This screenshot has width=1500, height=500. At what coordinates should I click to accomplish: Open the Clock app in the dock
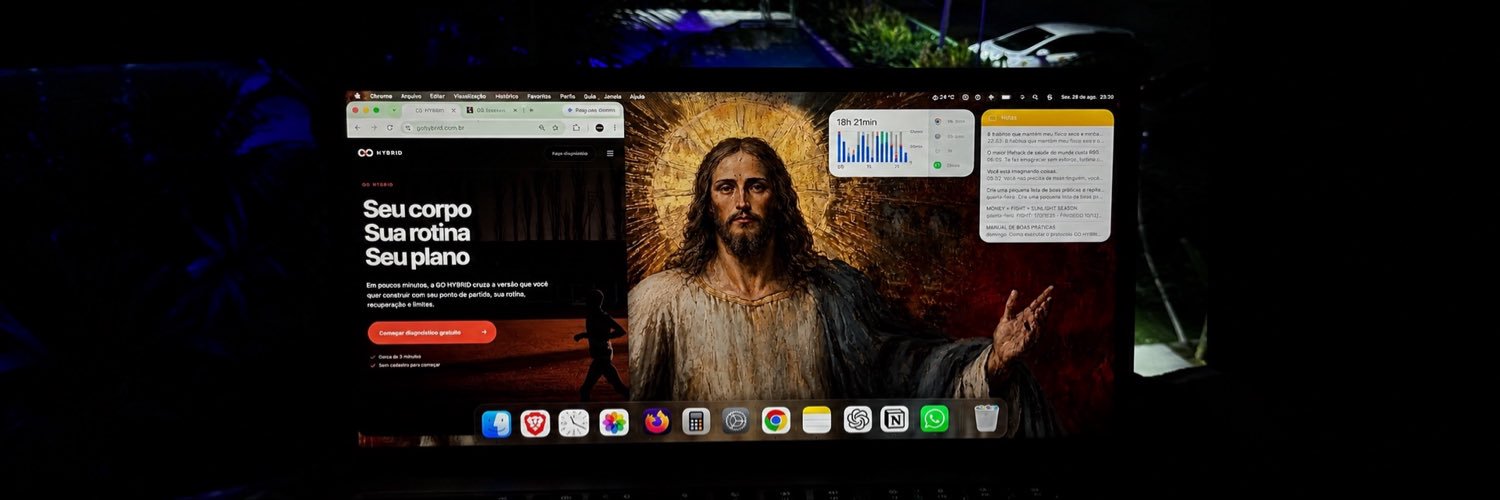click(x=574, y=423)
